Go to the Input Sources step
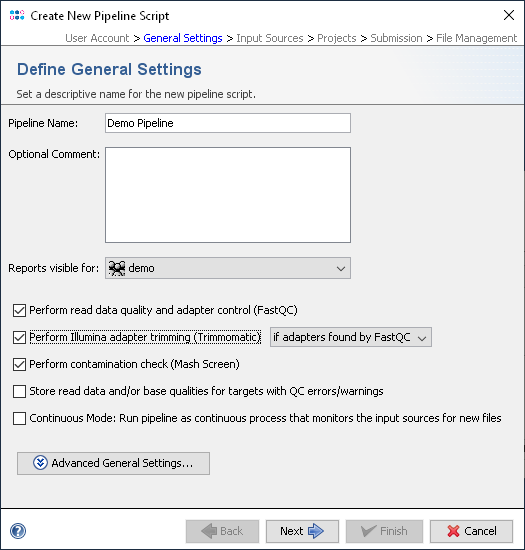The image size is (525, 550). tap(270, 38)
